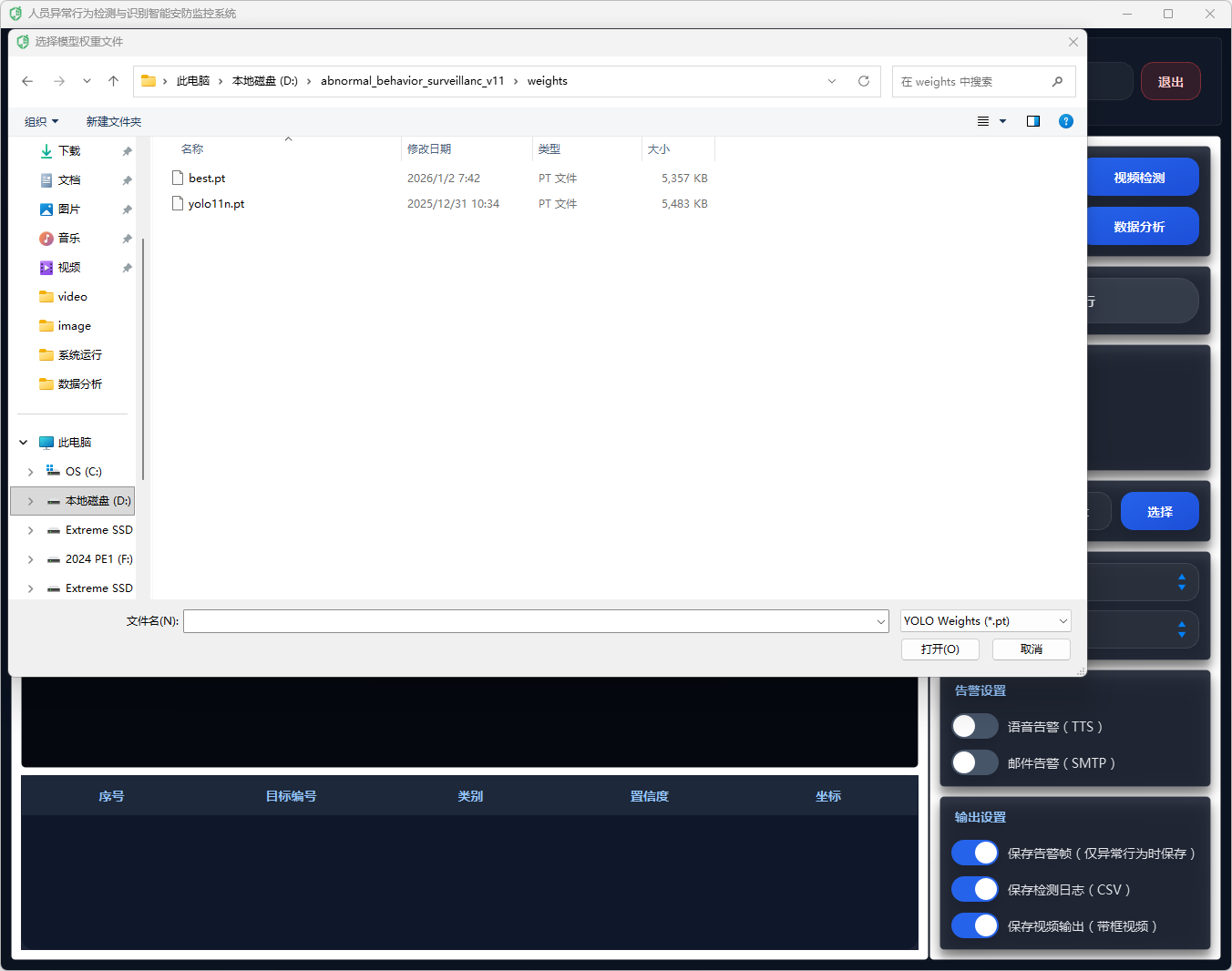Open the YOLO Weights file type dropdown
1232x971 pixels.
point(985,621)
